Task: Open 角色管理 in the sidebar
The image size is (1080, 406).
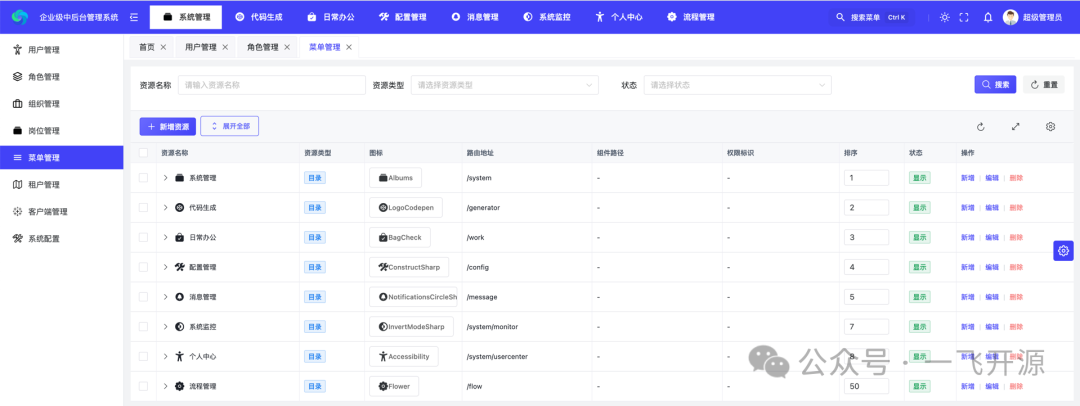Action: coord(61,77)
